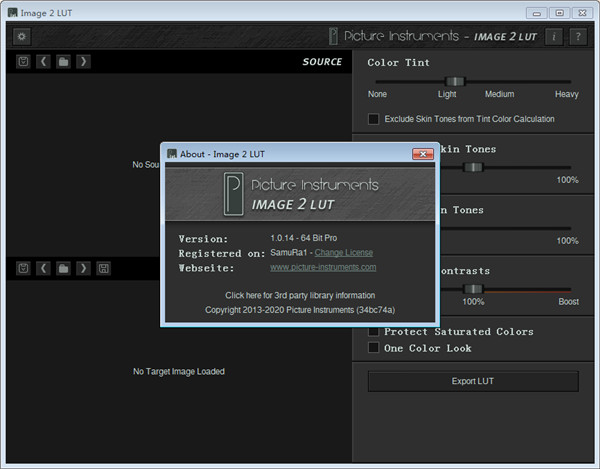Open the Change License link
This screenshot has height=469, width=600.
click(344, 252)
